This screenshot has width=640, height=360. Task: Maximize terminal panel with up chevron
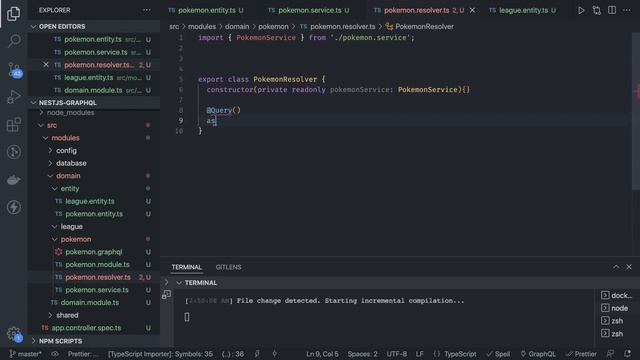click(x=616, y=267)
